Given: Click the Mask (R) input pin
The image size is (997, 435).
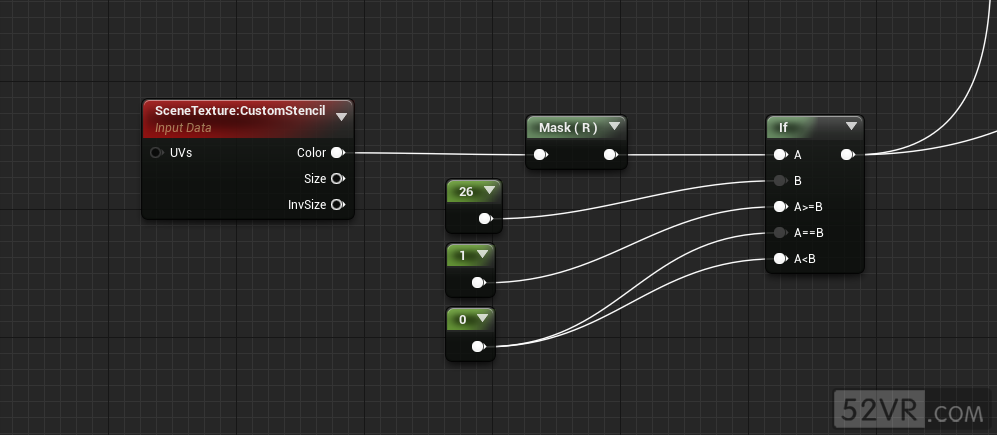Looking at the screenshot, I should click(x=540, y=154).
